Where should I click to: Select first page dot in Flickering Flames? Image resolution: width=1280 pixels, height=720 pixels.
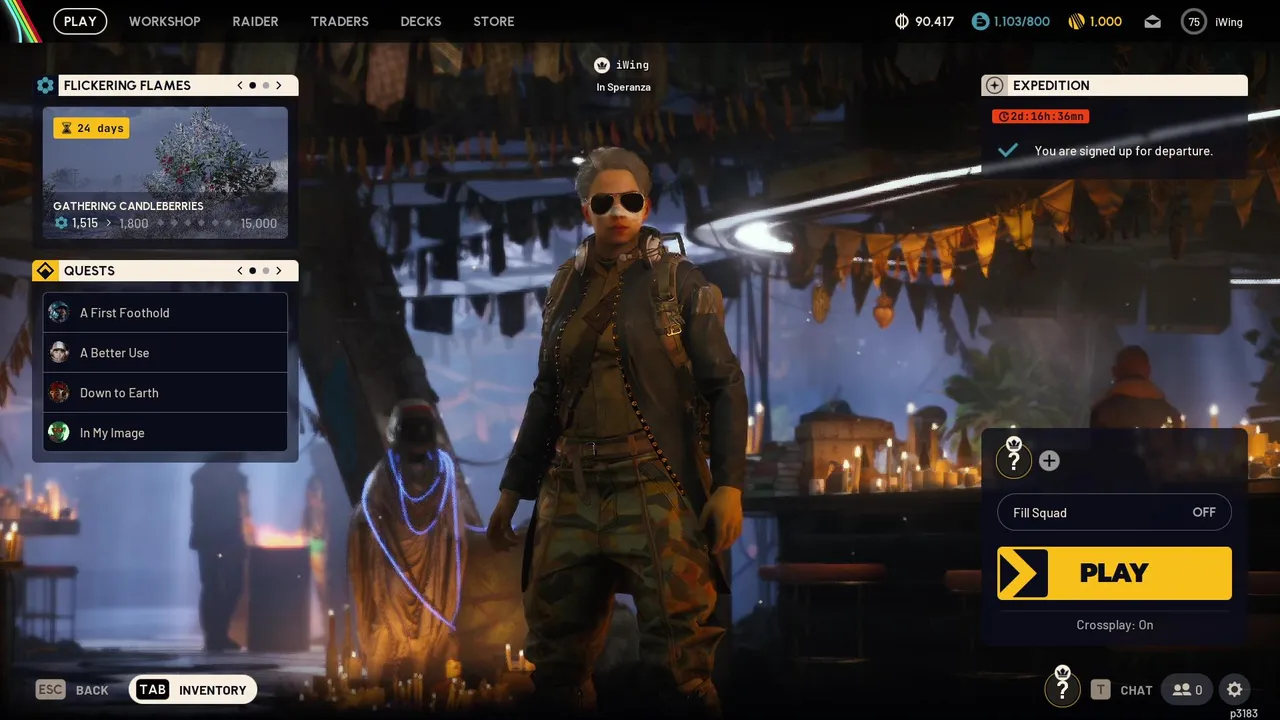[252, 86]
